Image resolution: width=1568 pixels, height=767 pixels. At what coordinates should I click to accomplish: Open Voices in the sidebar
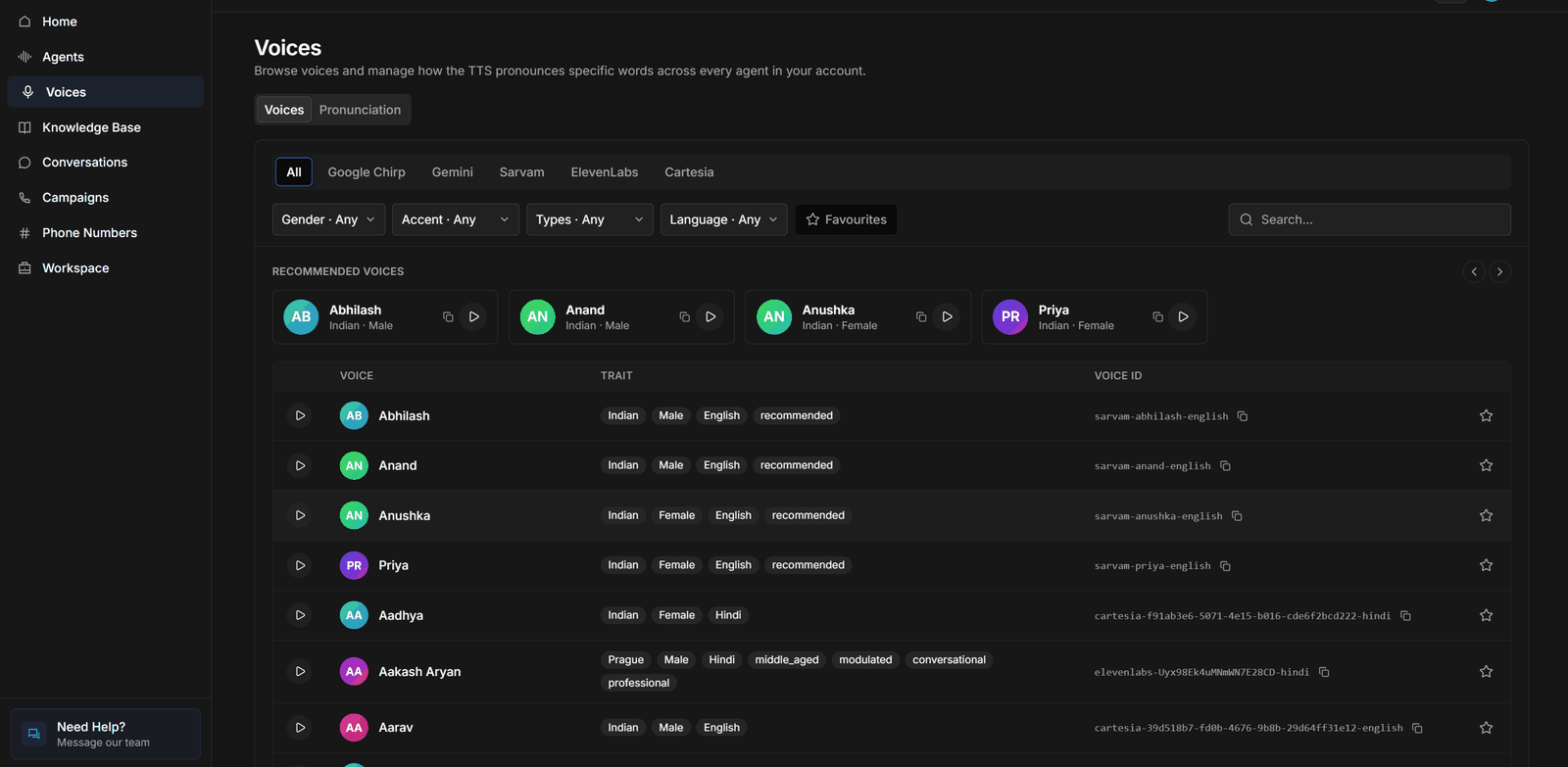click(106, 92)
